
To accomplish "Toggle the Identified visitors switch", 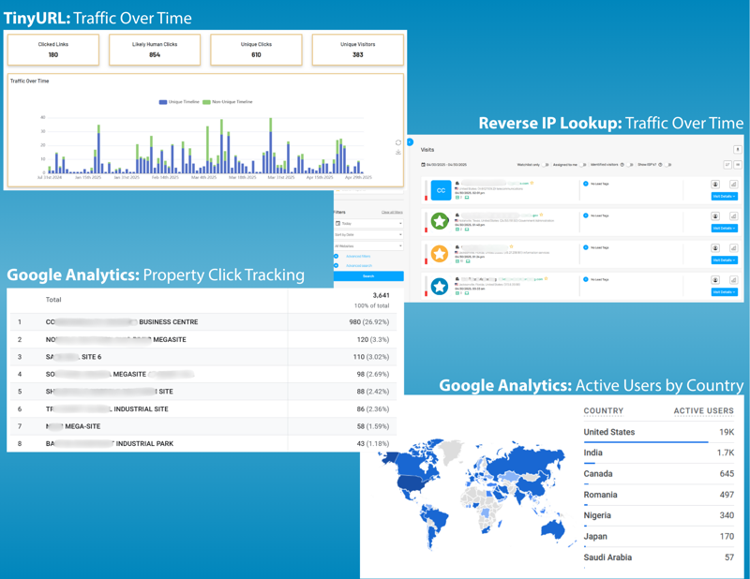I will 630,165.
